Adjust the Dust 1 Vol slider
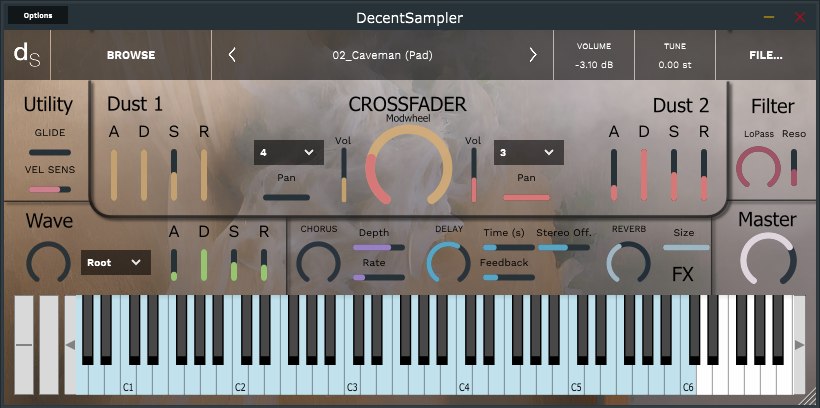The image size is (820, 408). coord(344,175)
